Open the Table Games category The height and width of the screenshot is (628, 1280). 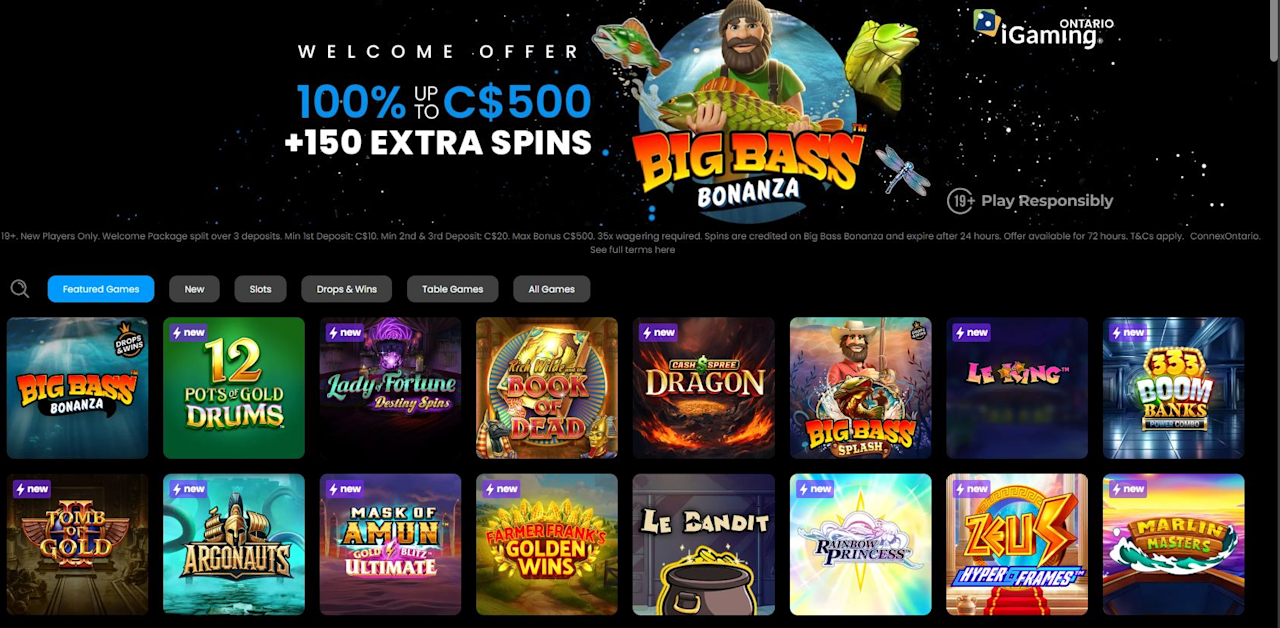pyautogui.click(x=452, y=289)
